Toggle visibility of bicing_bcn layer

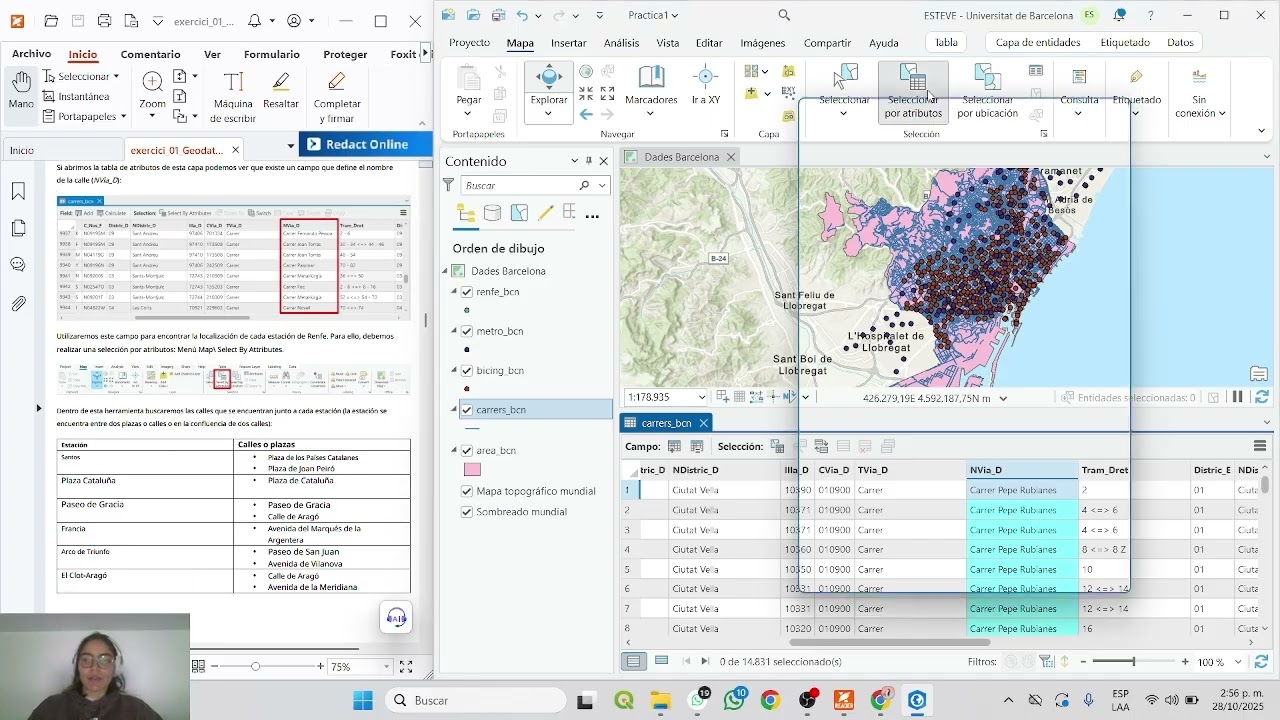tap(467, 370)
